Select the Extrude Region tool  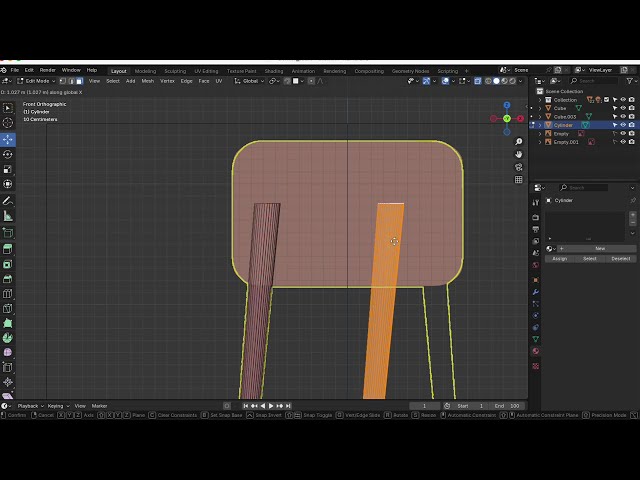pos(8,249)
